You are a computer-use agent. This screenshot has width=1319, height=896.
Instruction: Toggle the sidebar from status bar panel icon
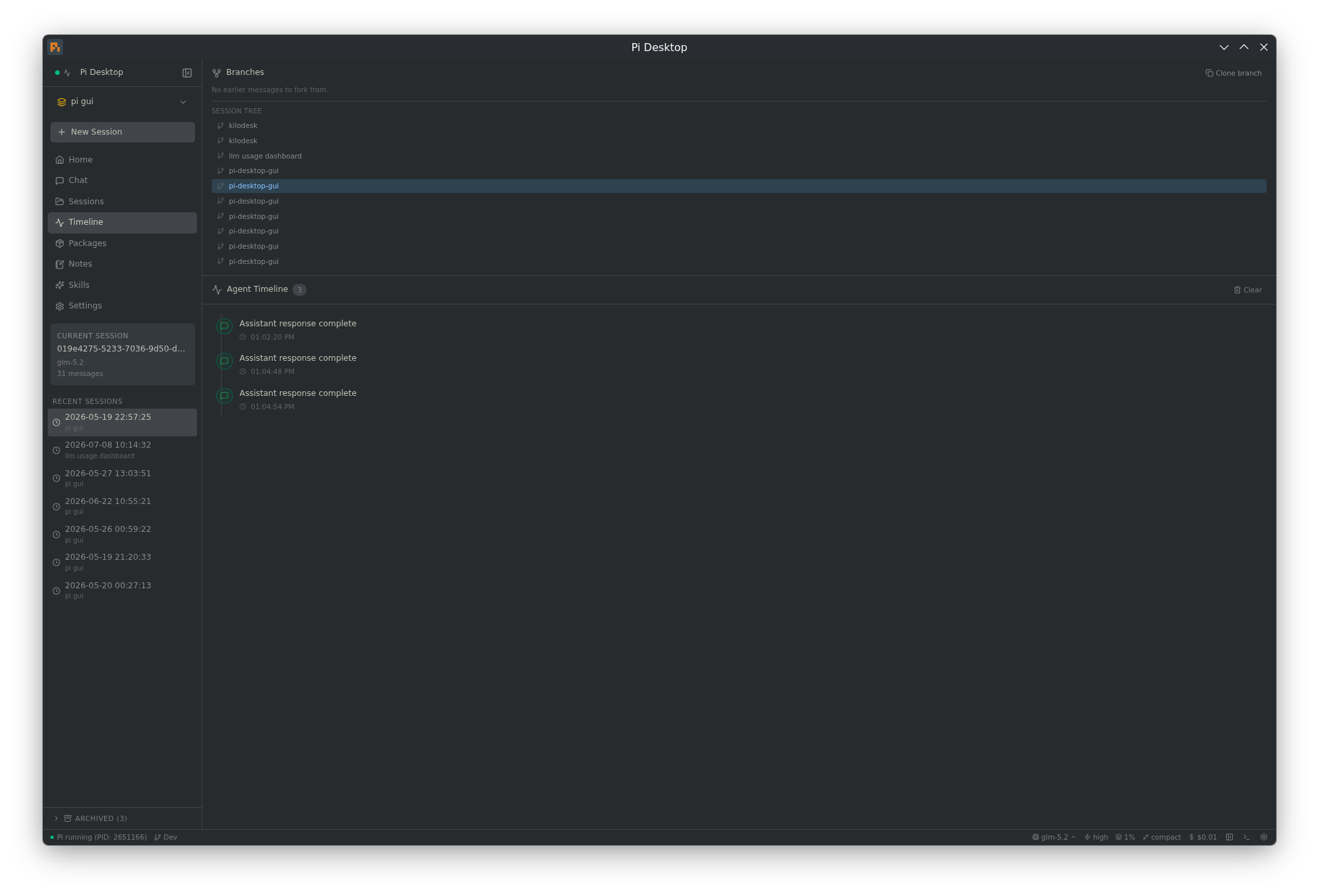pyautogui.click(x=1229, y=837)
